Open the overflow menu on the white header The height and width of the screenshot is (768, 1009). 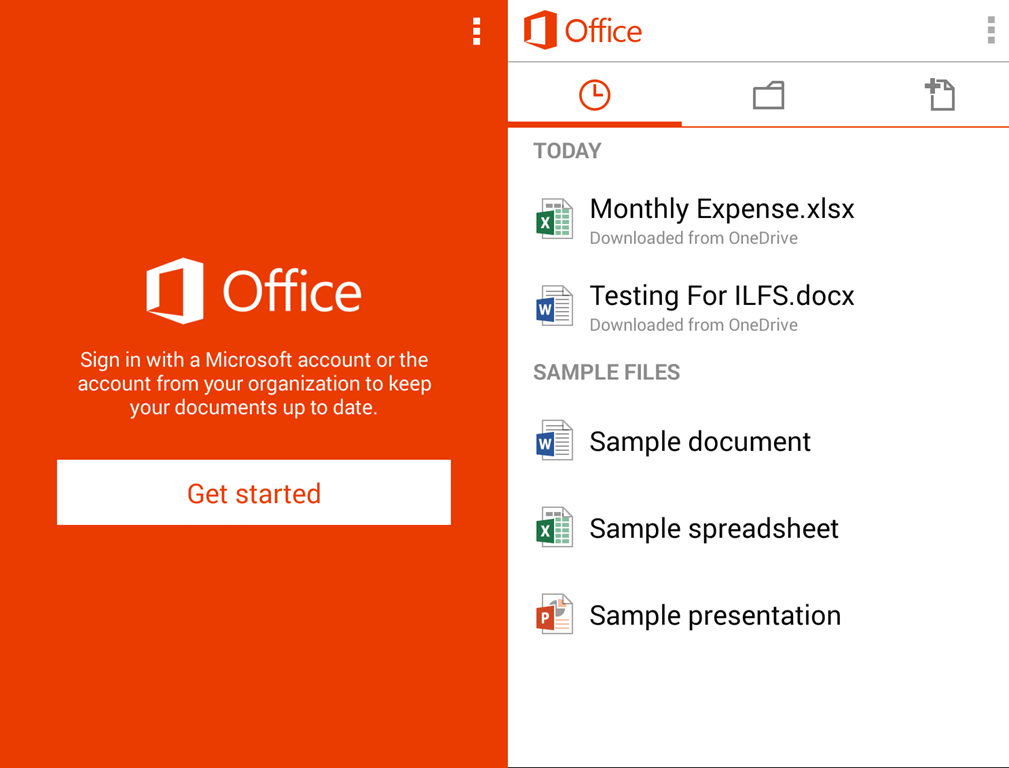(990, 31)
